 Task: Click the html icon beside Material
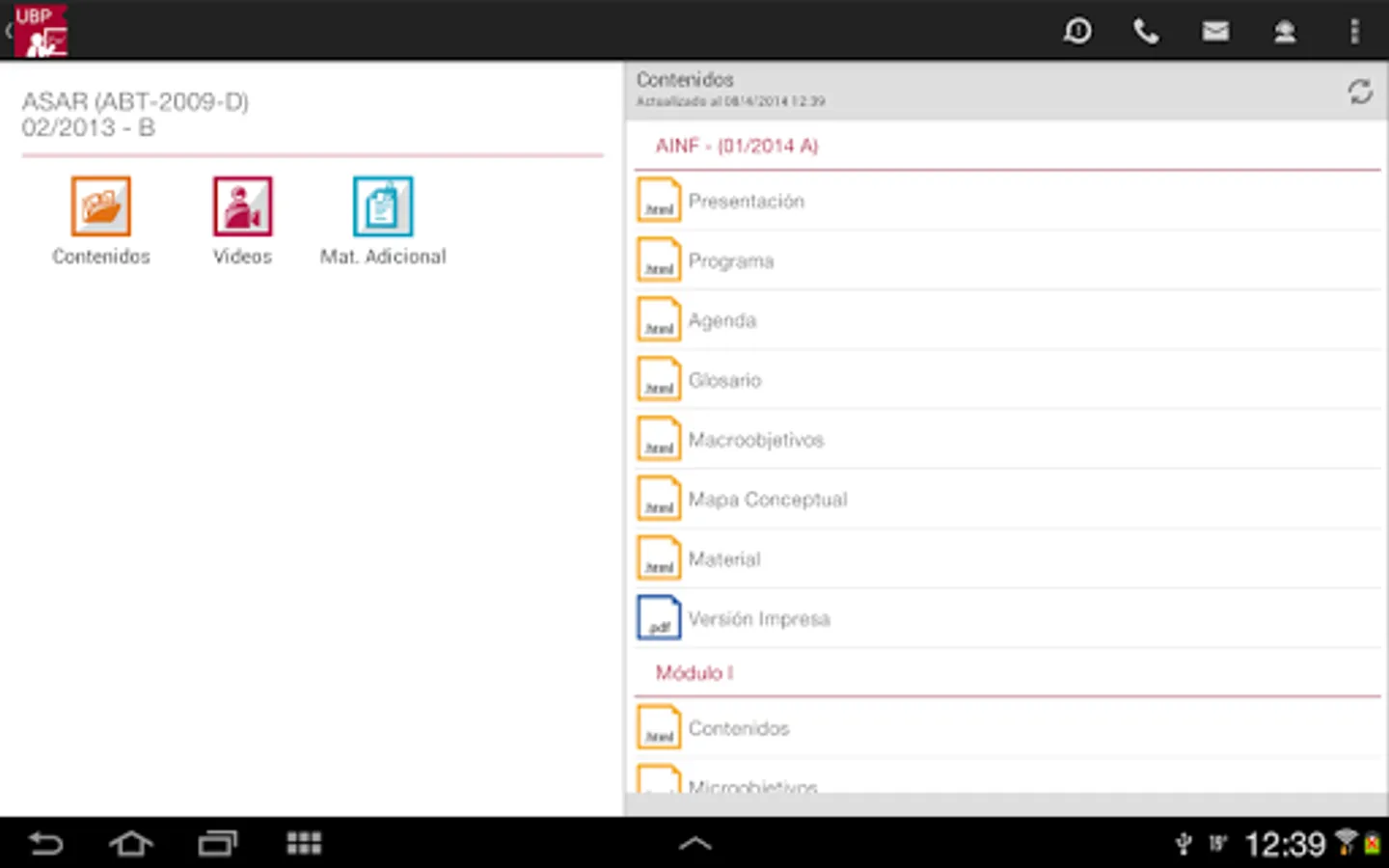point(660,559)
